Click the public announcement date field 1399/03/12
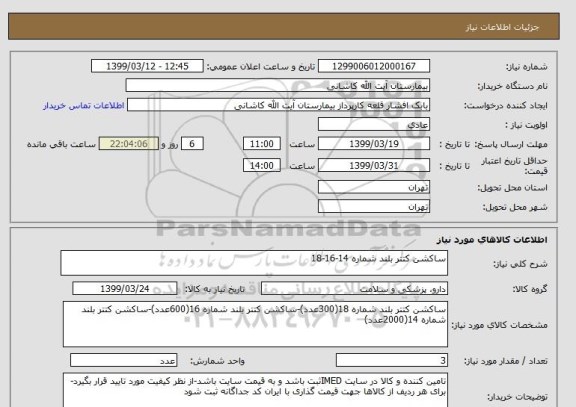The width and height of the screenshot is (576, 407). [147, 66]
